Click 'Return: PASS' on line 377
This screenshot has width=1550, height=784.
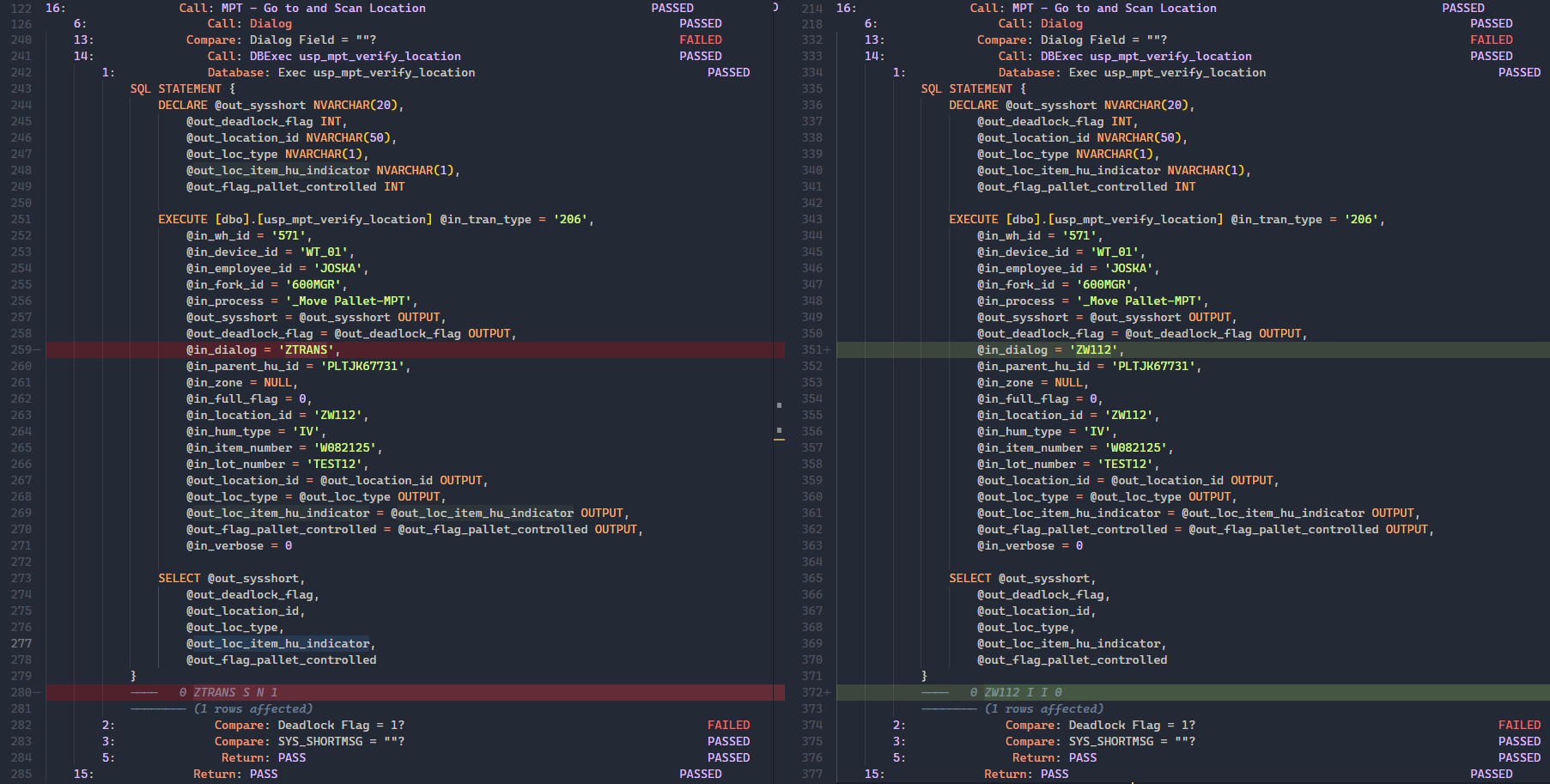1026,774
